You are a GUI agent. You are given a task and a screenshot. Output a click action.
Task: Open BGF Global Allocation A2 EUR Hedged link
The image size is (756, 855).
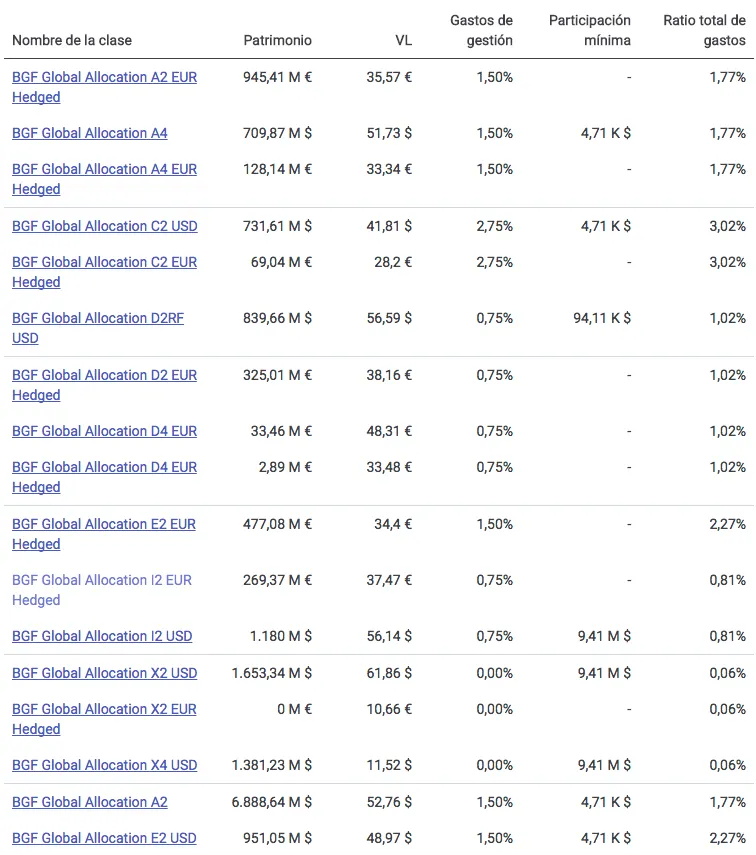pos(104,77)
